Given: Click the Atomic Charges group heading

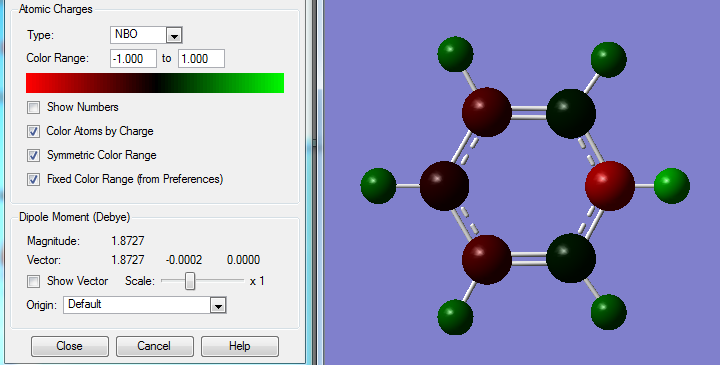Looking at the screenshot, I should point(56,9).
